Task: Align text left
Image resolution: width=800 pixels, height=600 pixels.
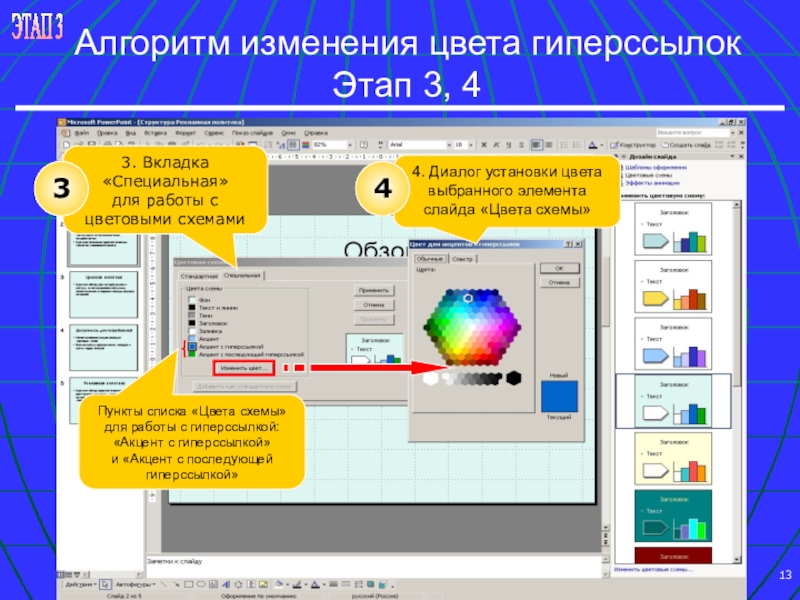Action: [536, 145]
